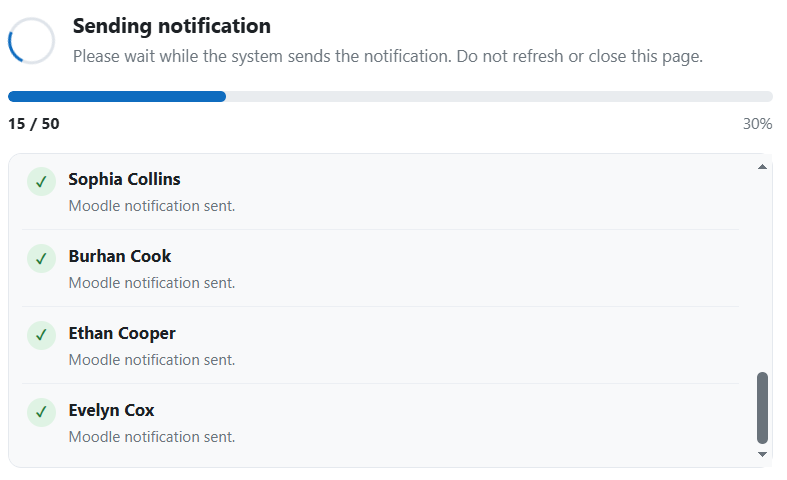The image size is (787, 480).
Task: Click the scroll up arrow of the list
Action: click(x=762, y=167)
